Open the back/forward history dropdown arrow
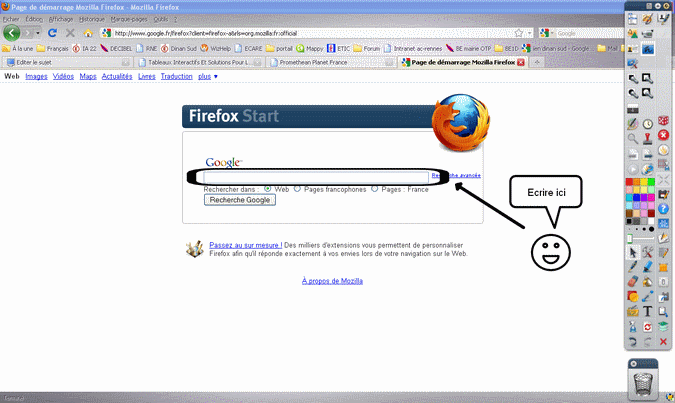675x403 pixels. point(38,33)
